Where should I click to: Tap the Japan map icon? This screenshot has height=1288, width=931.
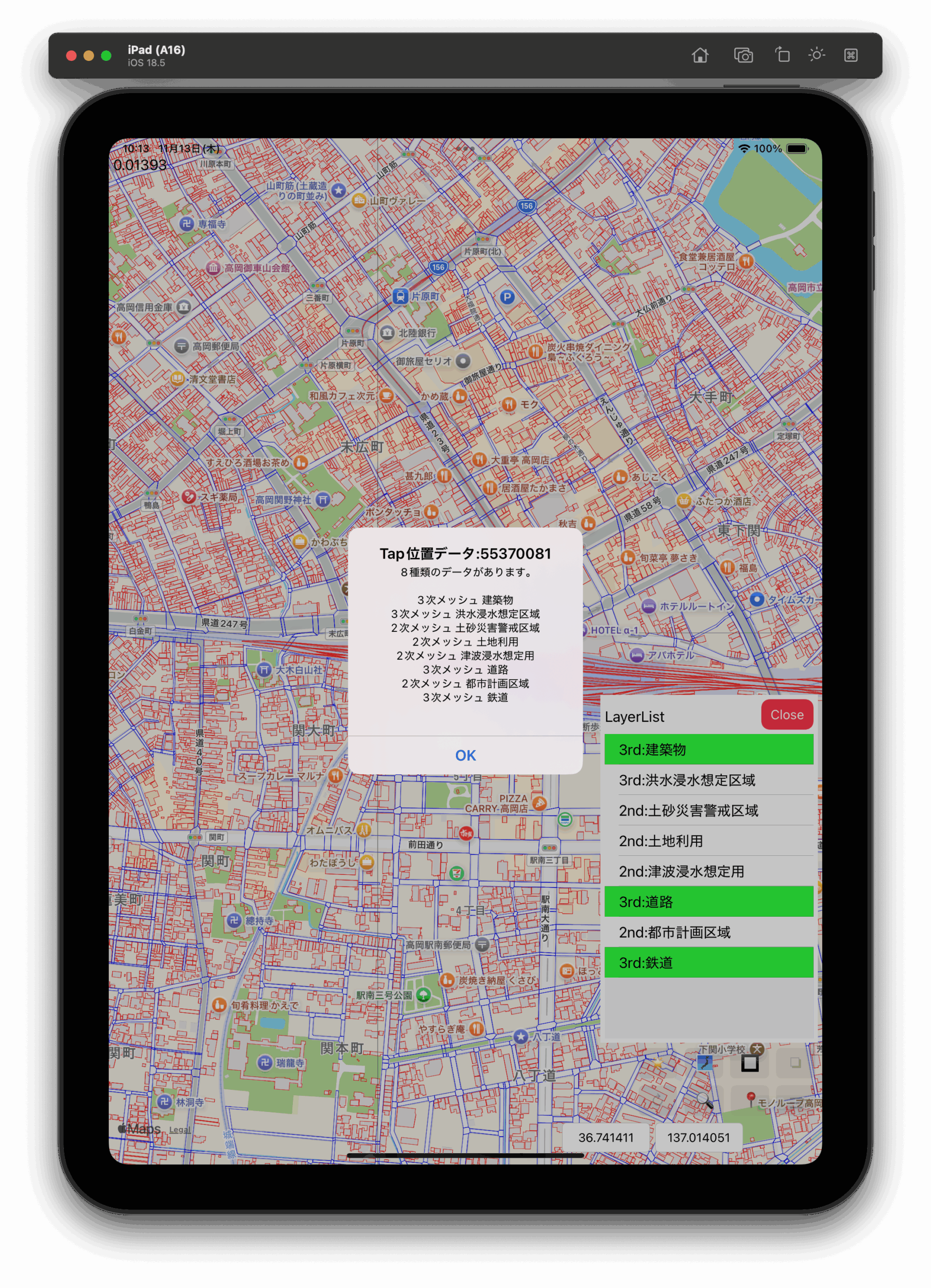click(x=705, y=1063)
